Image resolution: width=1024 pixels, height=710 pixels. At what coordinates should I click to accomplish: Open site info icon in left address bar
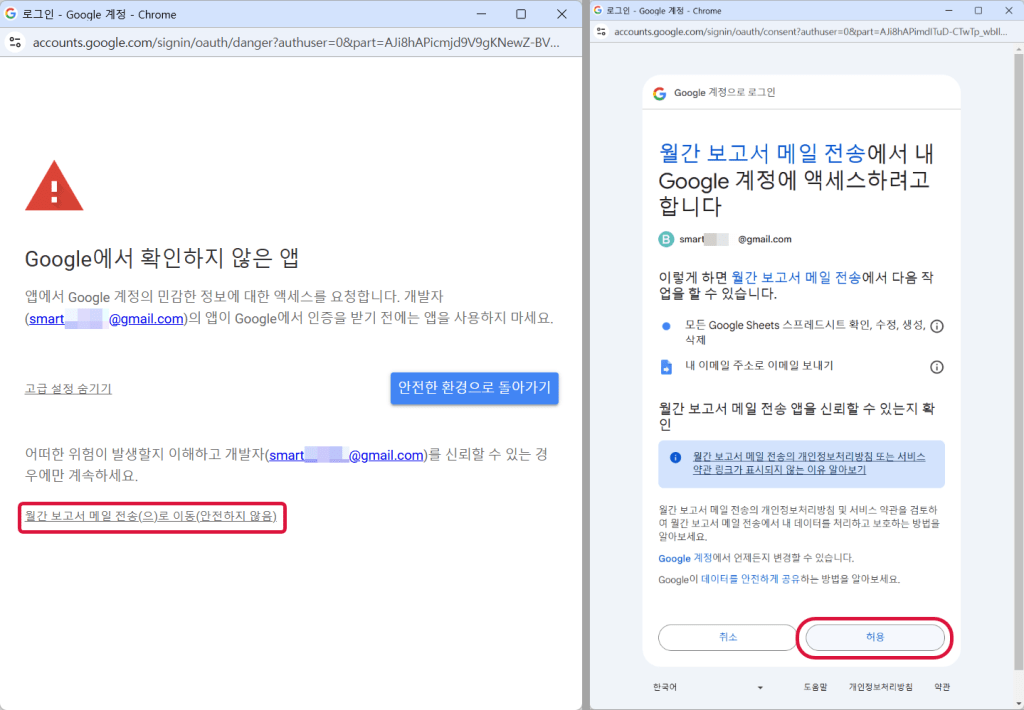click(15, 43)
